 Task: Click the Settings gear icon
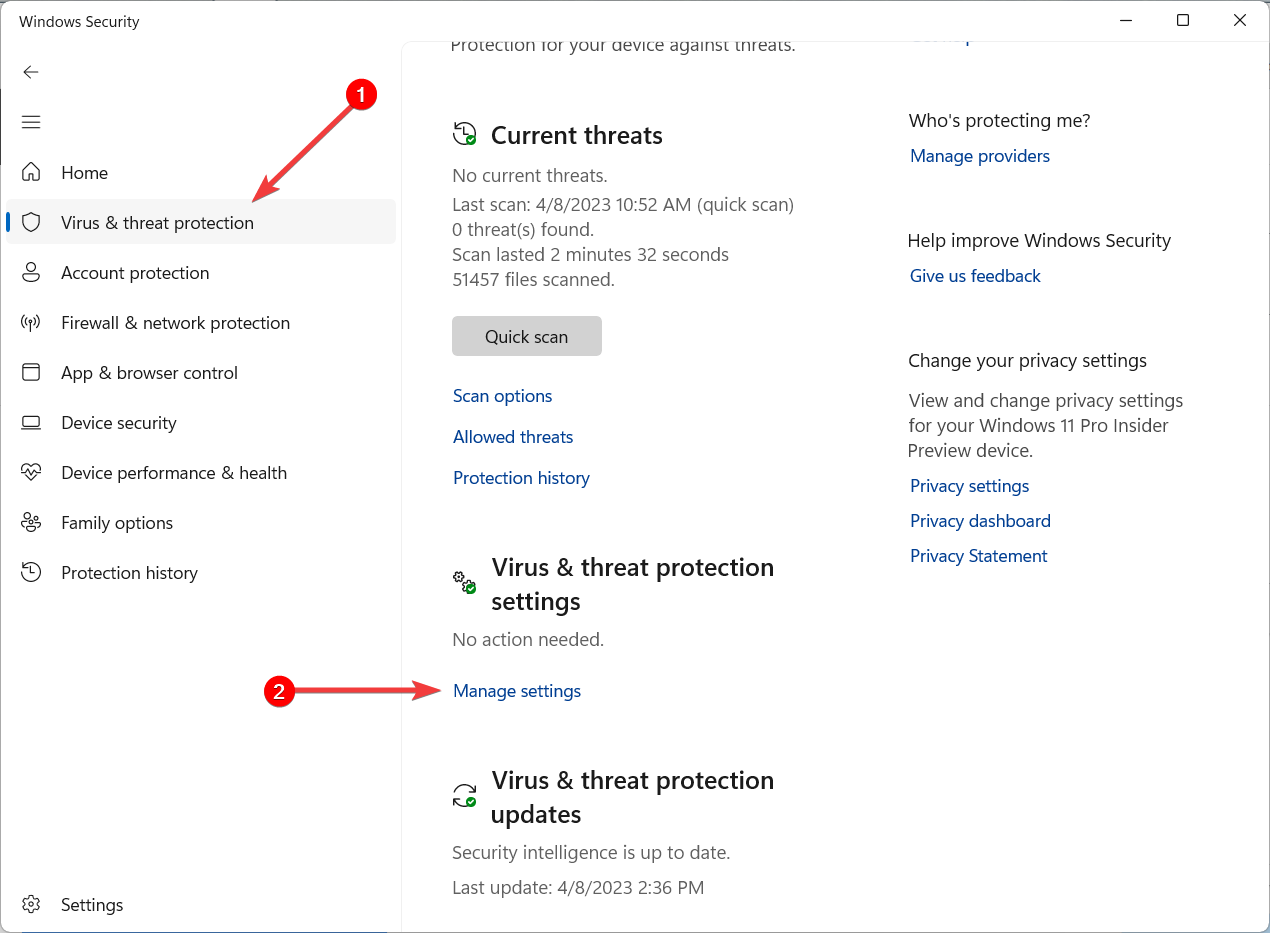(x=31, y=904)
